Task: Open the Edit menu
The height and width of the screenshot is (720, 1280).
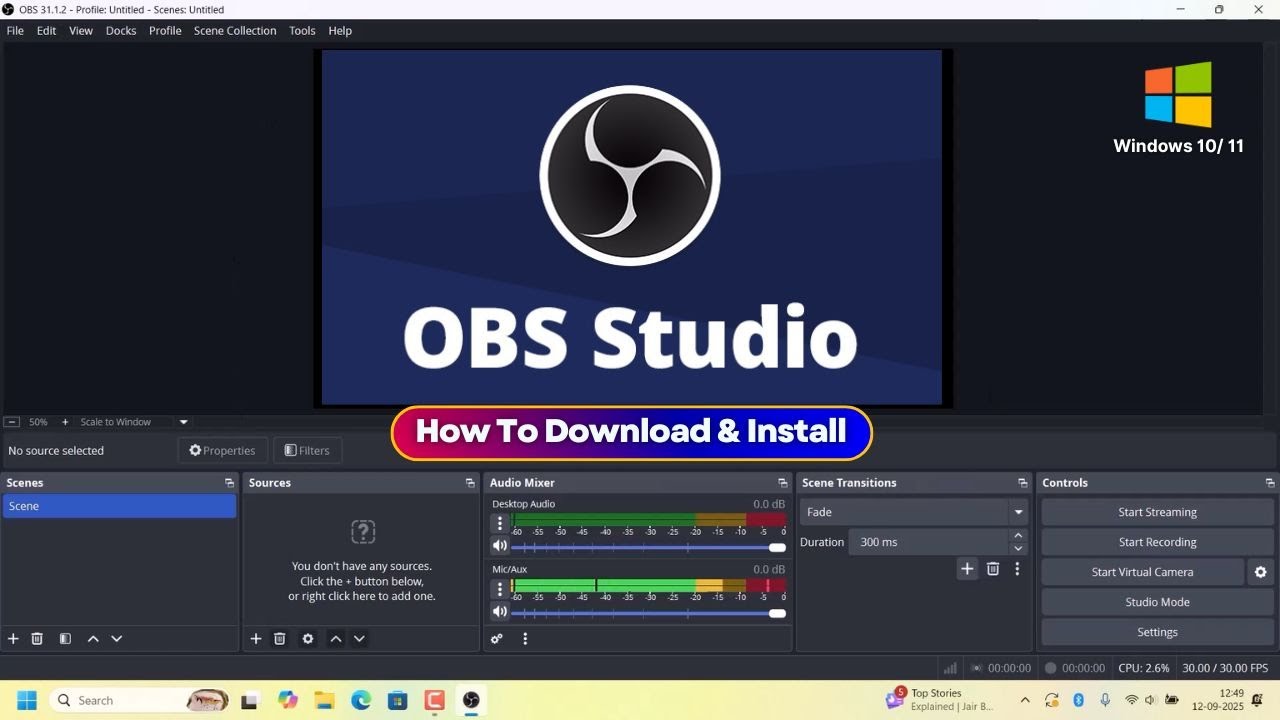Action: coord(47,31)
